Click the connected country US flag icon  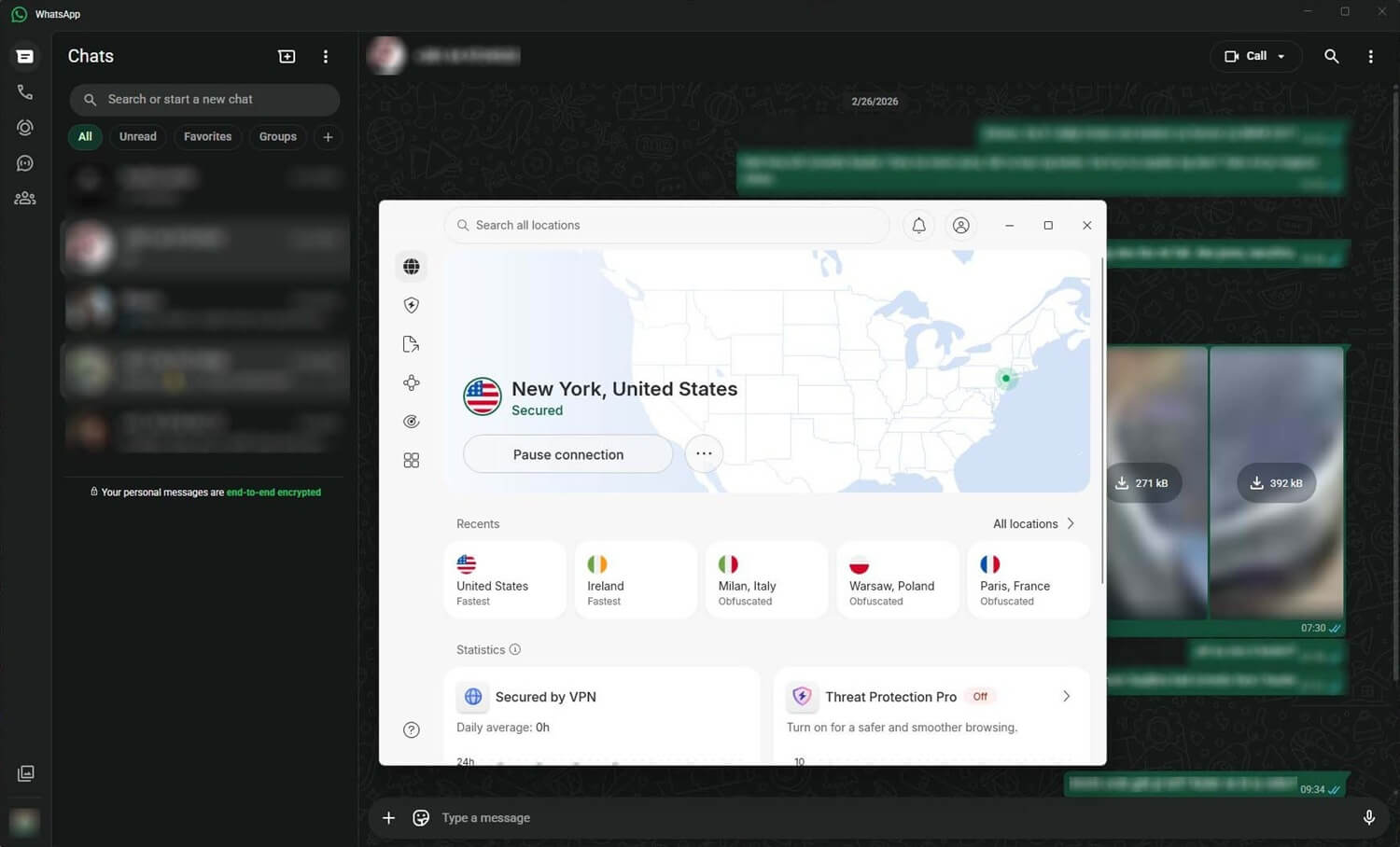[x=483, y=396]
